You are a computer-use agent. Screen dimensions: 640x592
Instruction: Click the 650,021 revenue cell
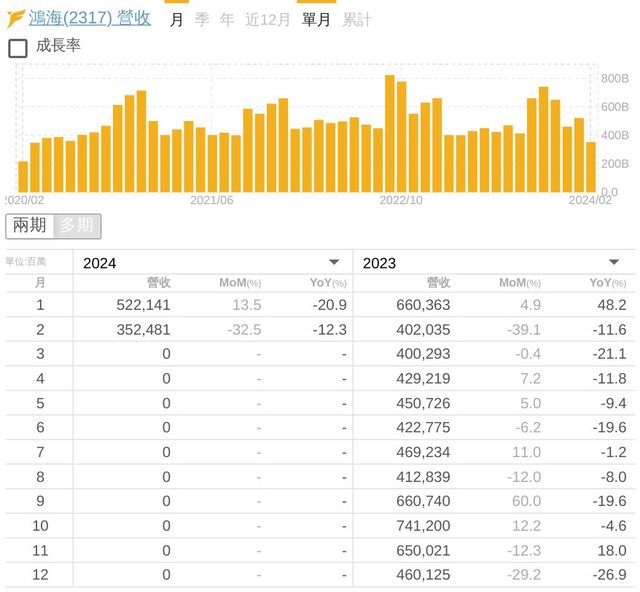point(423,550)
